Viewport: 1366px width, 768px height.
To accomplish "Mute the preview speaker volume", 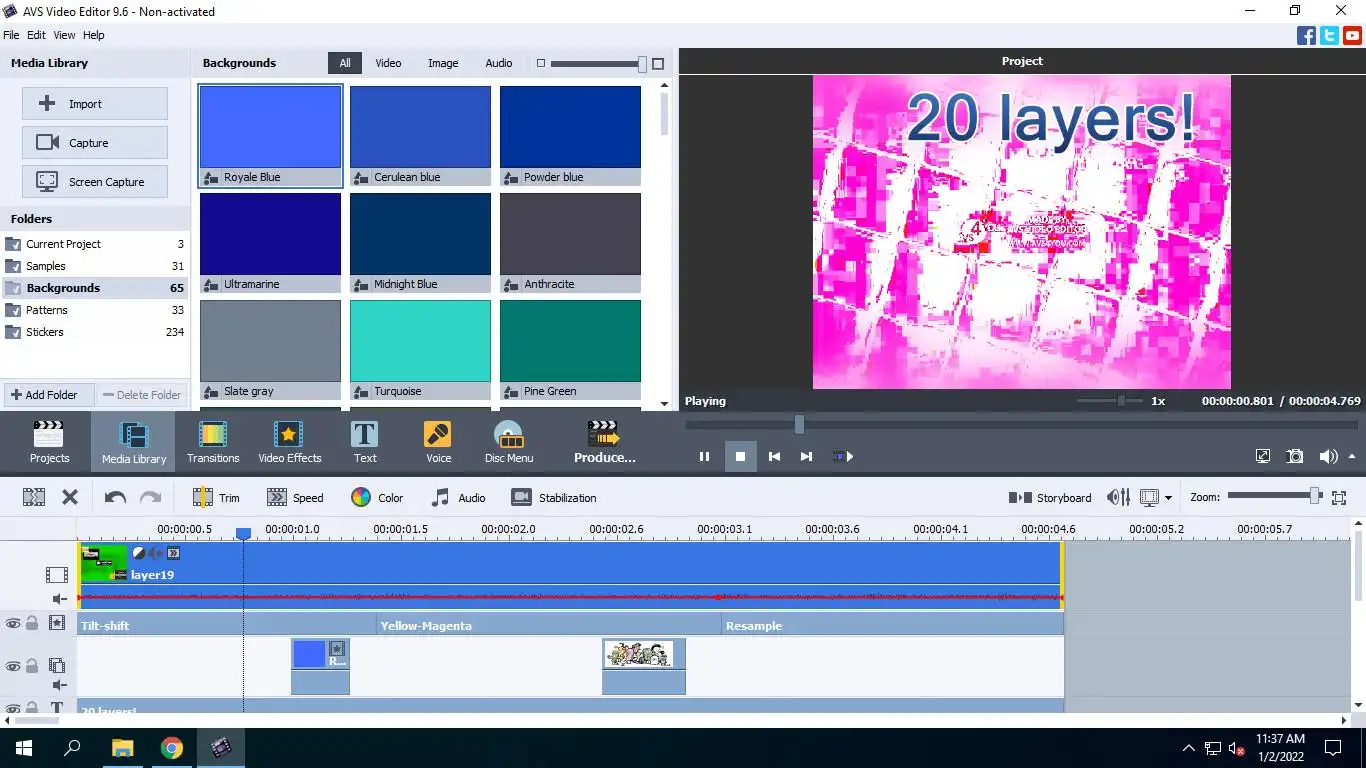I will pos(1326,456).
